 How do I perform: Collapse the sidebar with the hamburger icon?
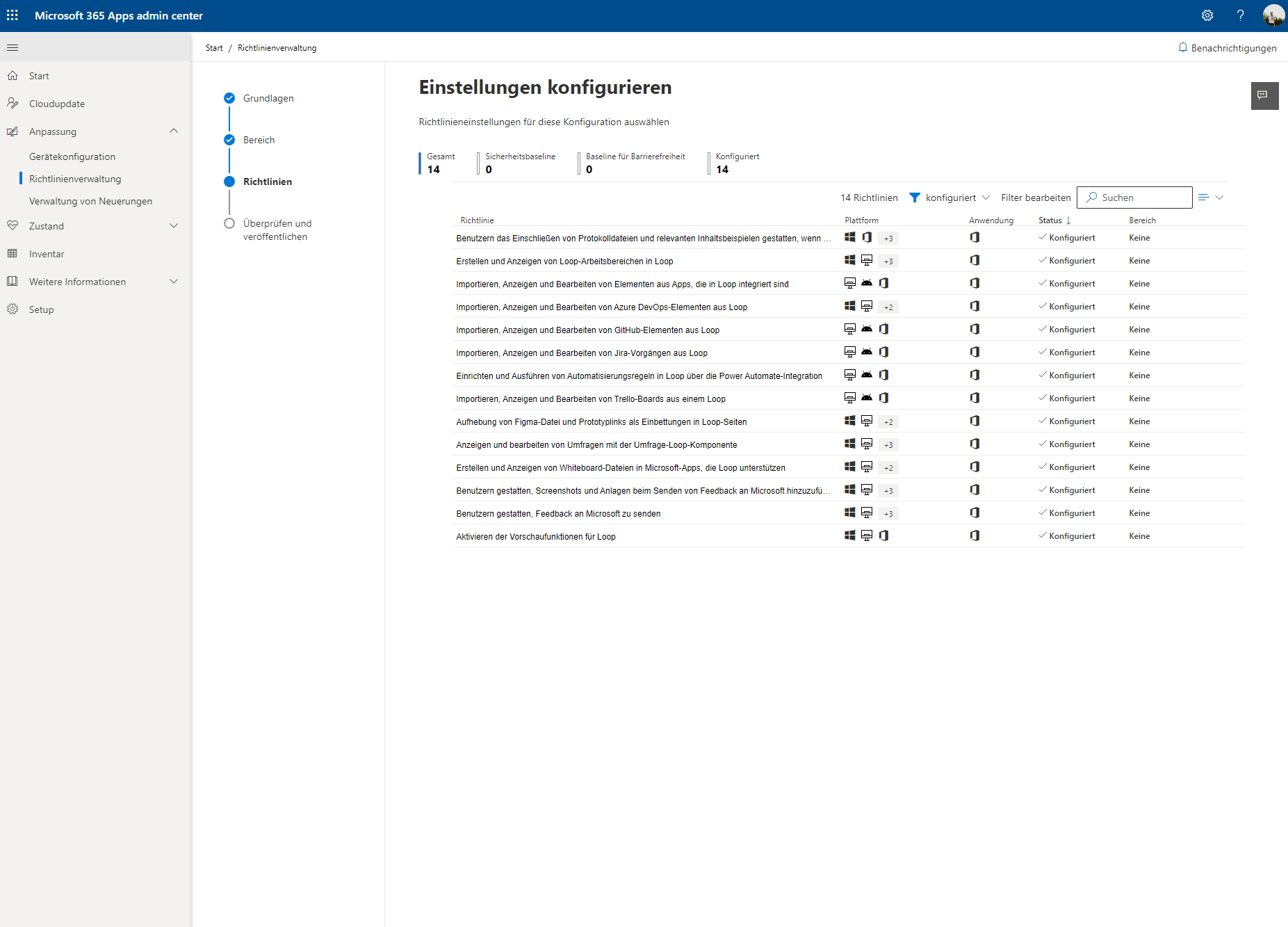[13, 47]
